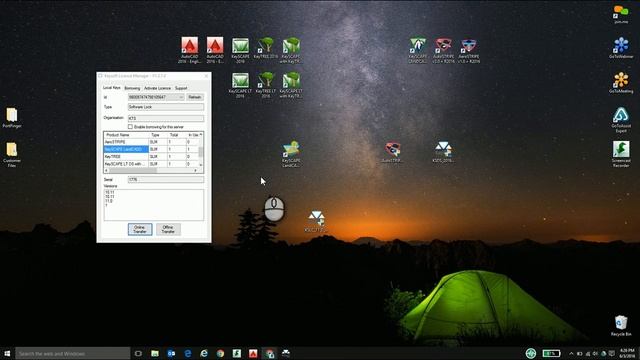Viewport: 640px width, 360px height.
Task: Launch the Screencast Recorder desktop shortcut
Action: click(x=621, y=154)
